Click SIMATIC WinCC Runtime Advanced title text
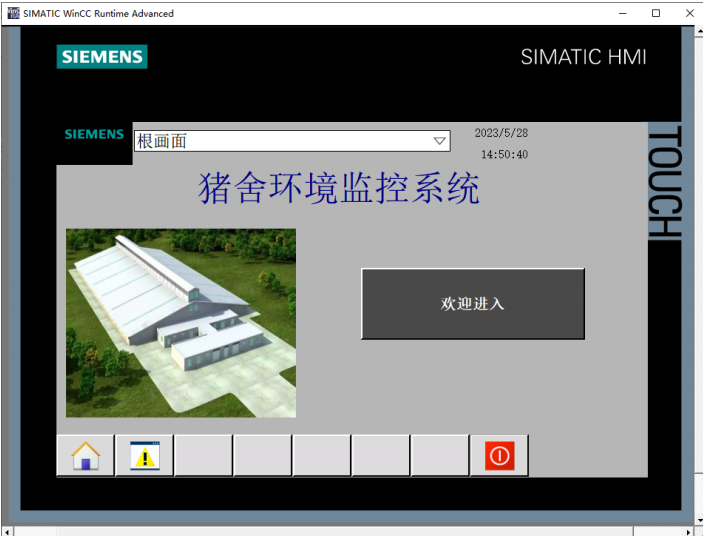The height and width of the screenshot is (538, 703). click(98, 13)
